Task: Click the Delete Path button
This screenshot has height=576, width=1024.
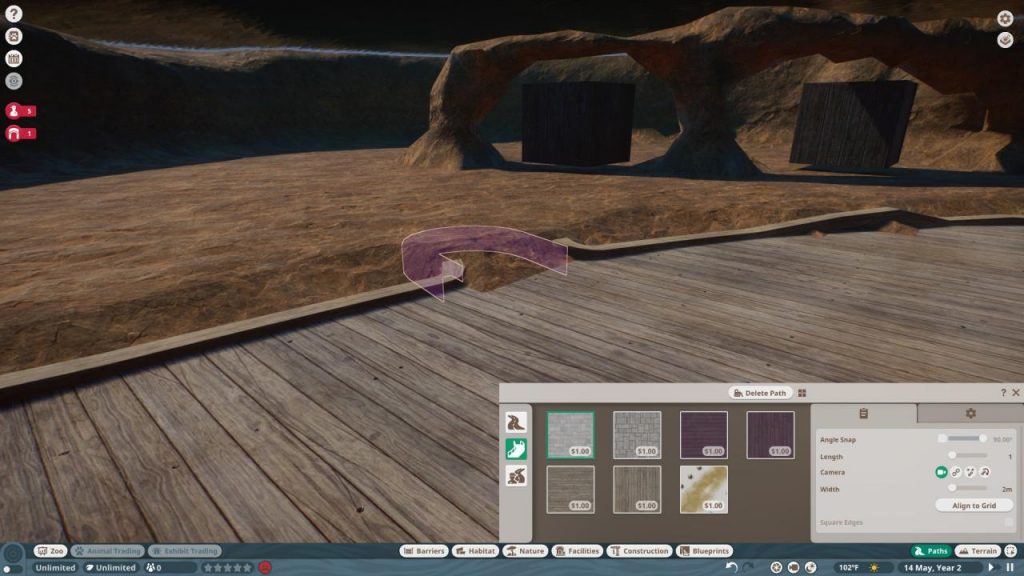Action: 760,393
